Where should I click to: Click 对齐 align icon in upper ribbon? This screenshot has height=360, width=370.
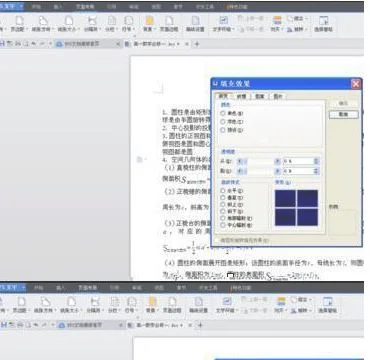[x=276, y=21]
